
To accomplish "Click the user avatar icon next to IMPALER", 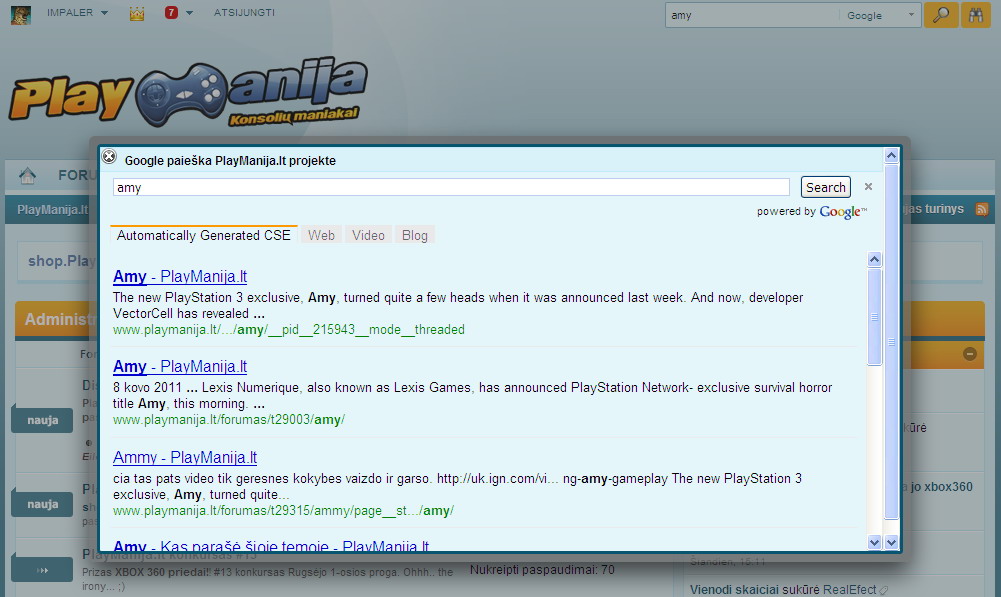I will [x=20, y=14].
